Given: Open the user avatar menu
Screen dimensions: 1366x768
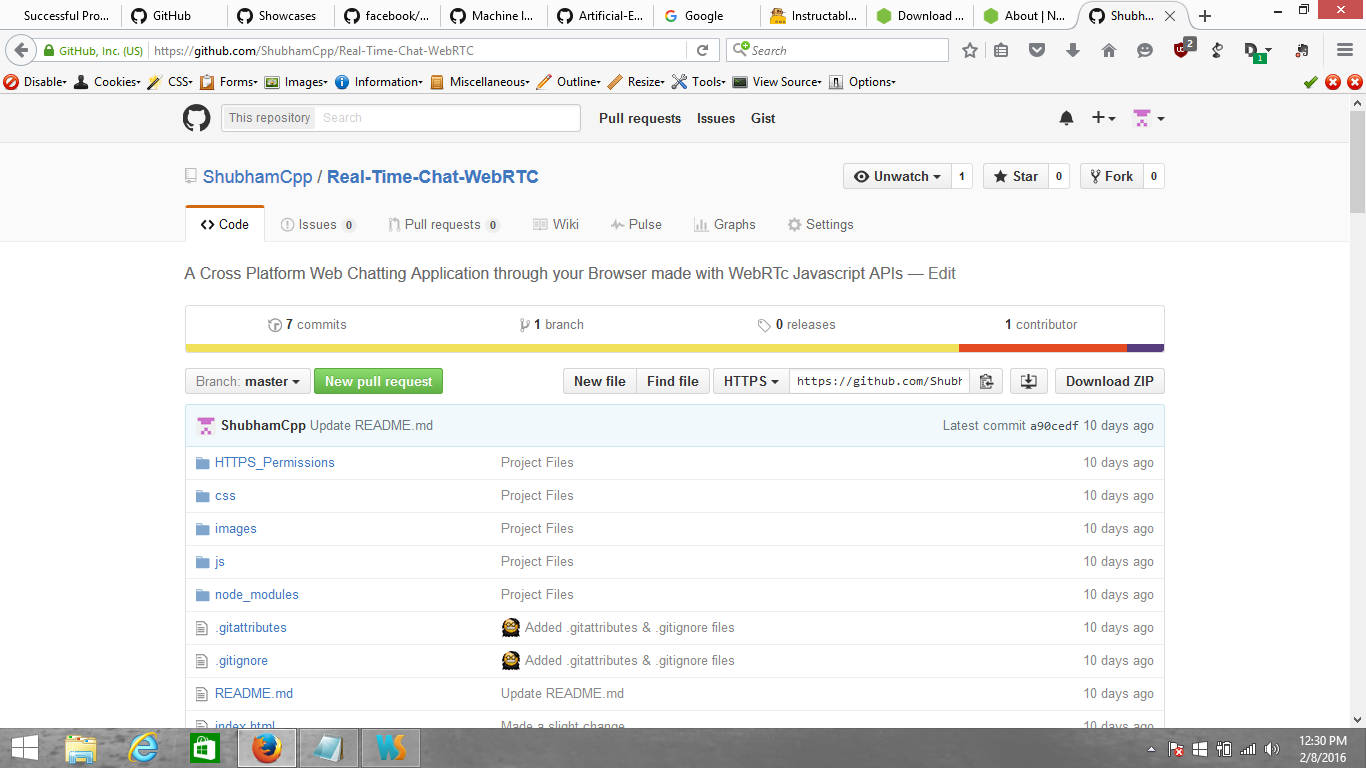Looking at the screenshot, I should pos(1148,118).
